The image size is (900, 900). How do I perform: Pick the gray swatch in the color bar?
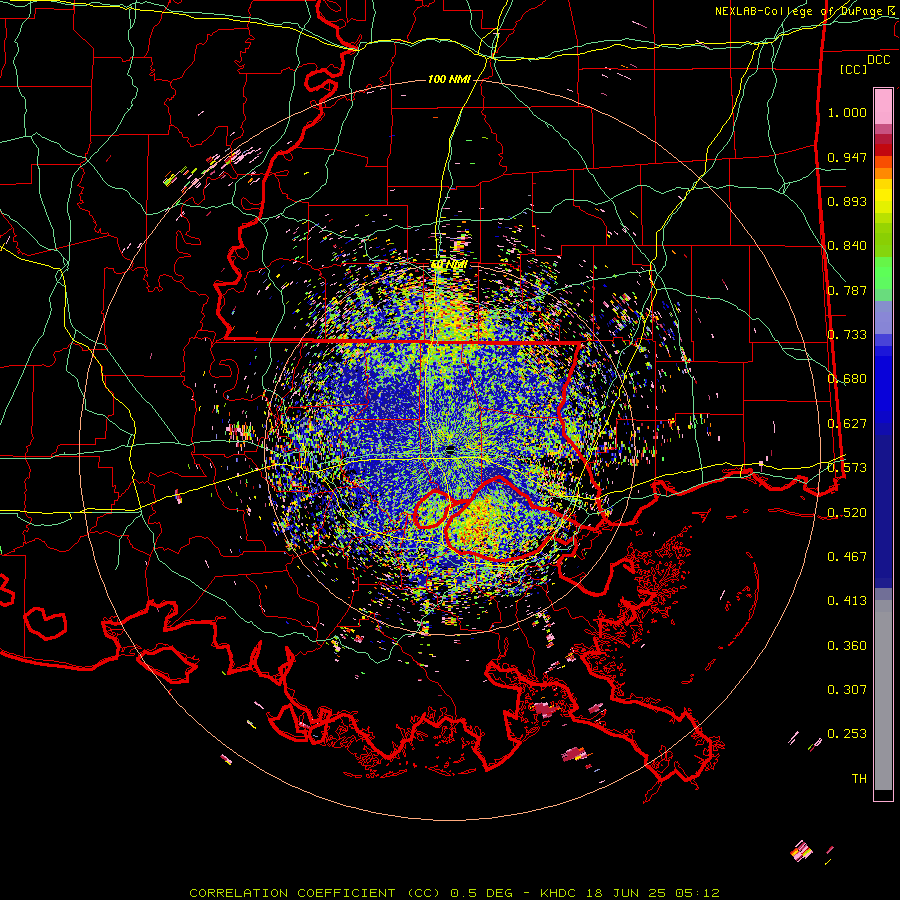coord(883,695)
